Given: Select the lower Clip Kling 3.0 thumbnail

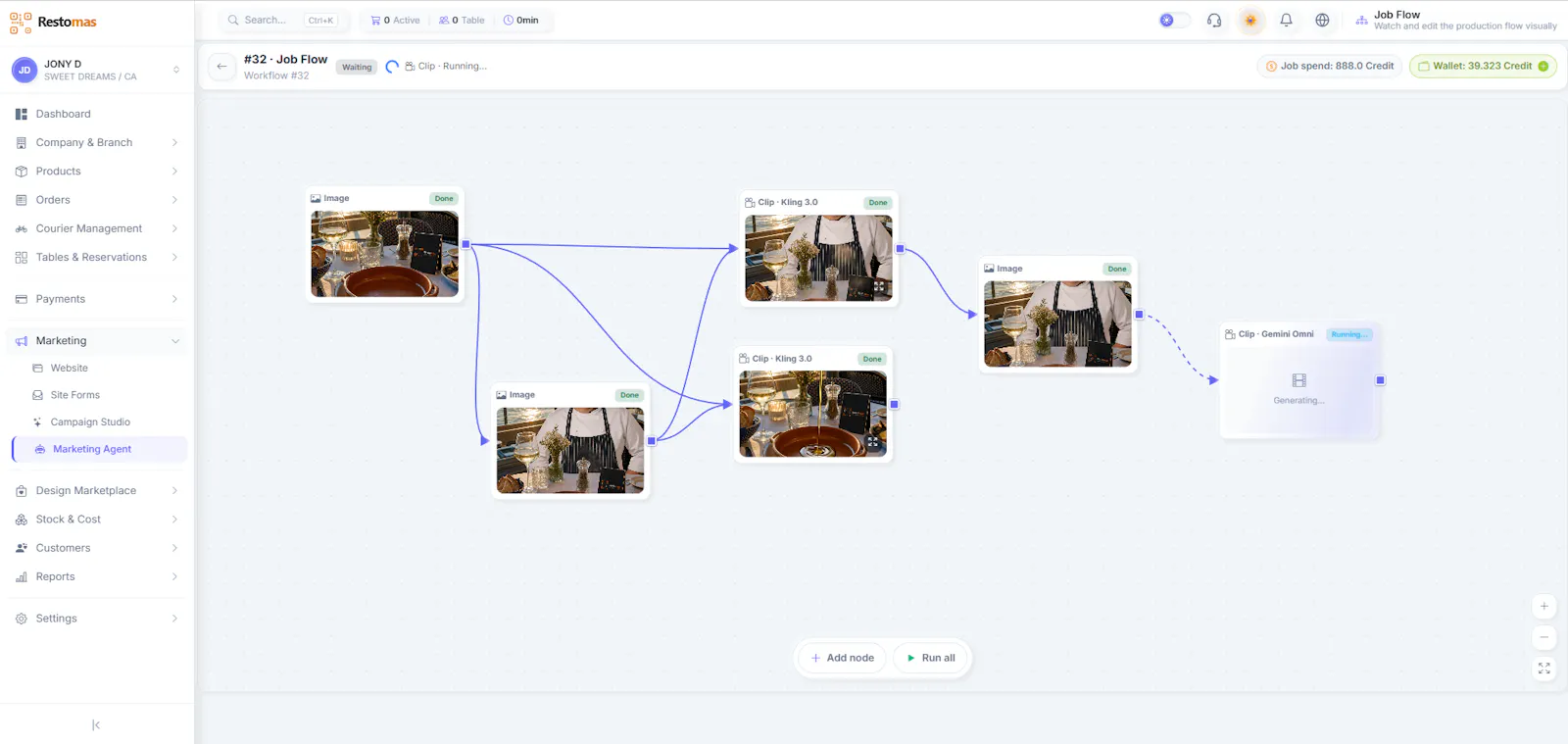Looking at the screenshot, I should 812,414.
